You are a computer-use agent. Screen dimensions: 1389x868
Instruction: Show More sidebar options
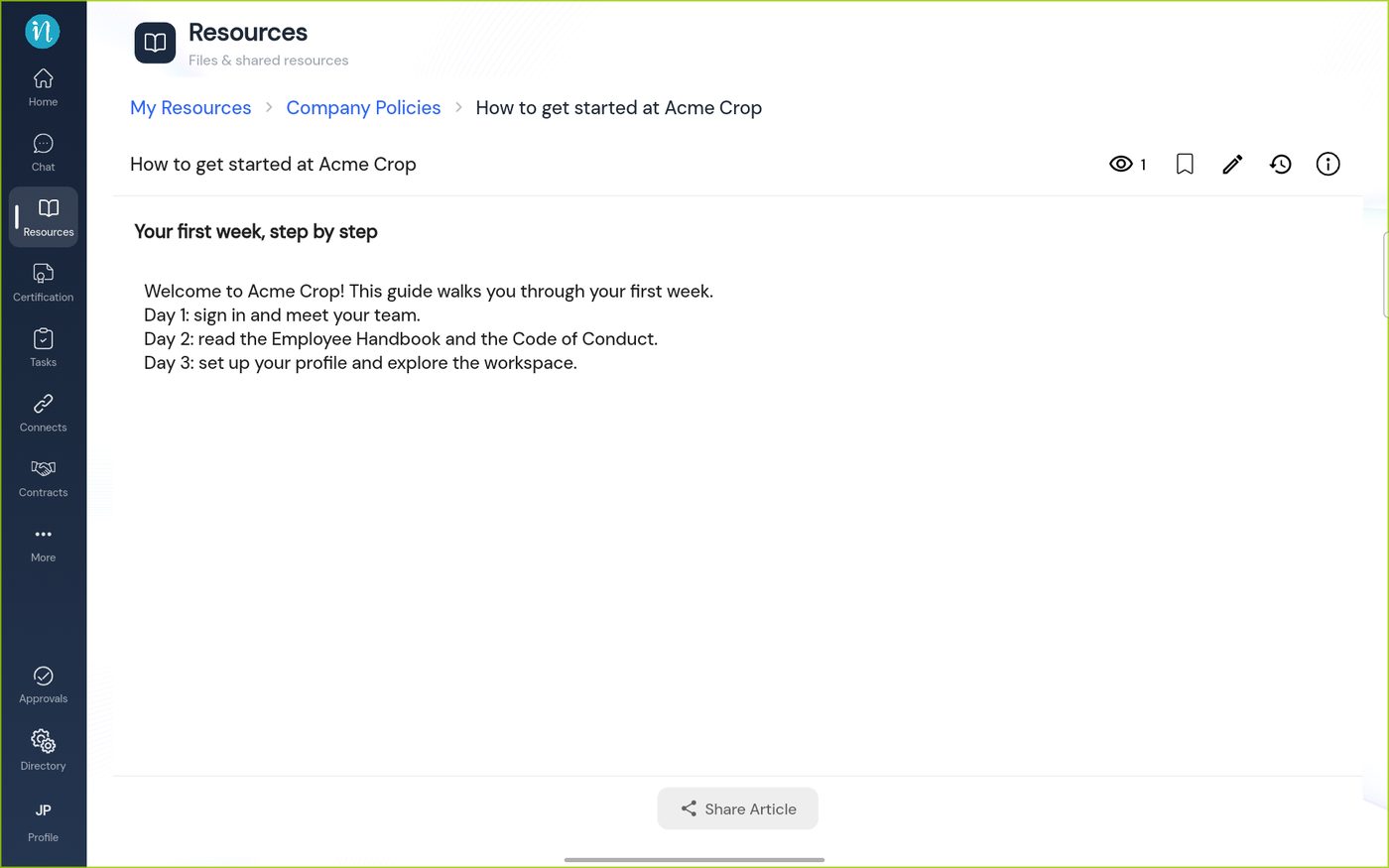pyautogui.click(x=43, y=544)
